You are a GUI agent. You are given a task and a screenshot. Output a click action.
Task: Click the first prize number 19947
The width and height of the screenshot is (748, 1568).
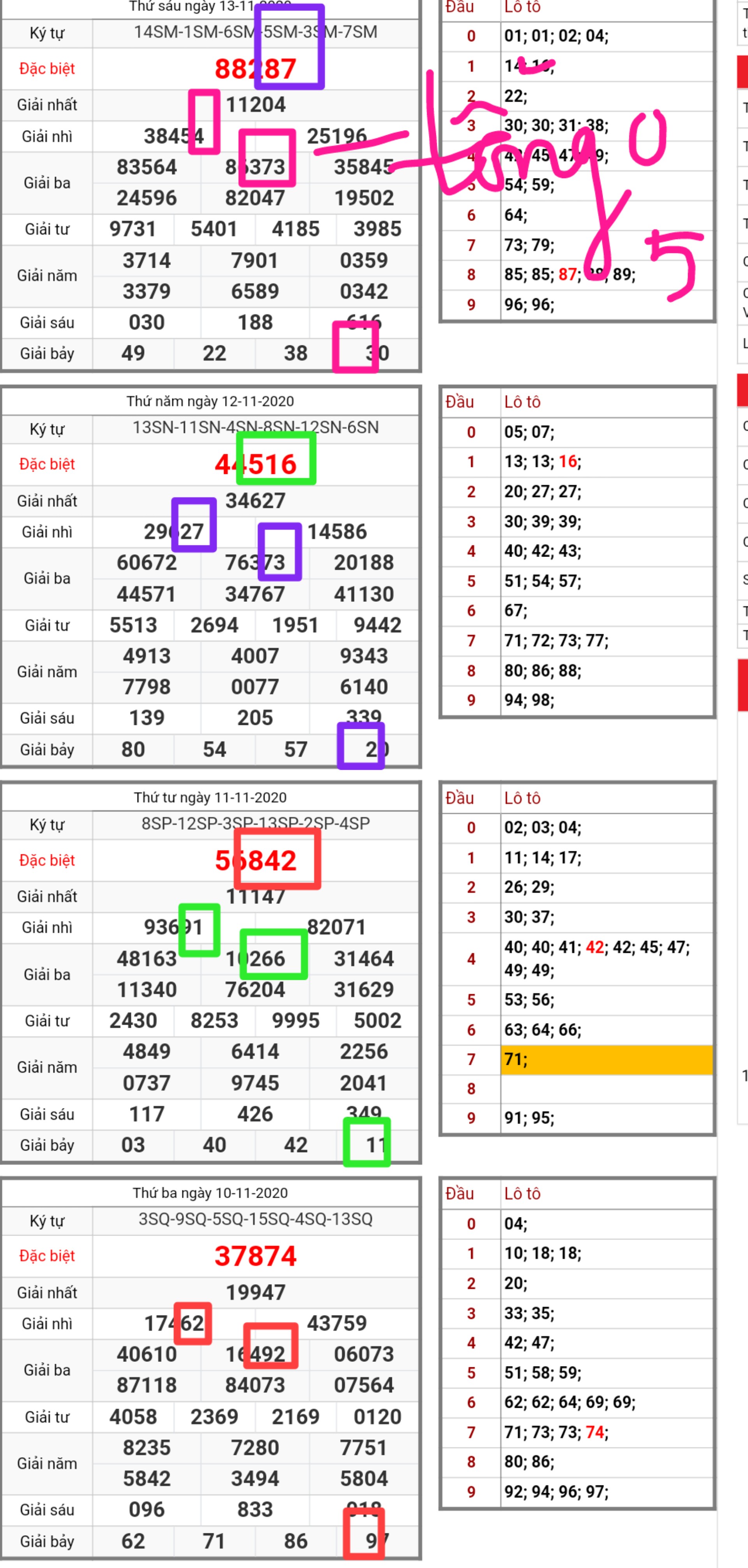tap(256, 1292)
